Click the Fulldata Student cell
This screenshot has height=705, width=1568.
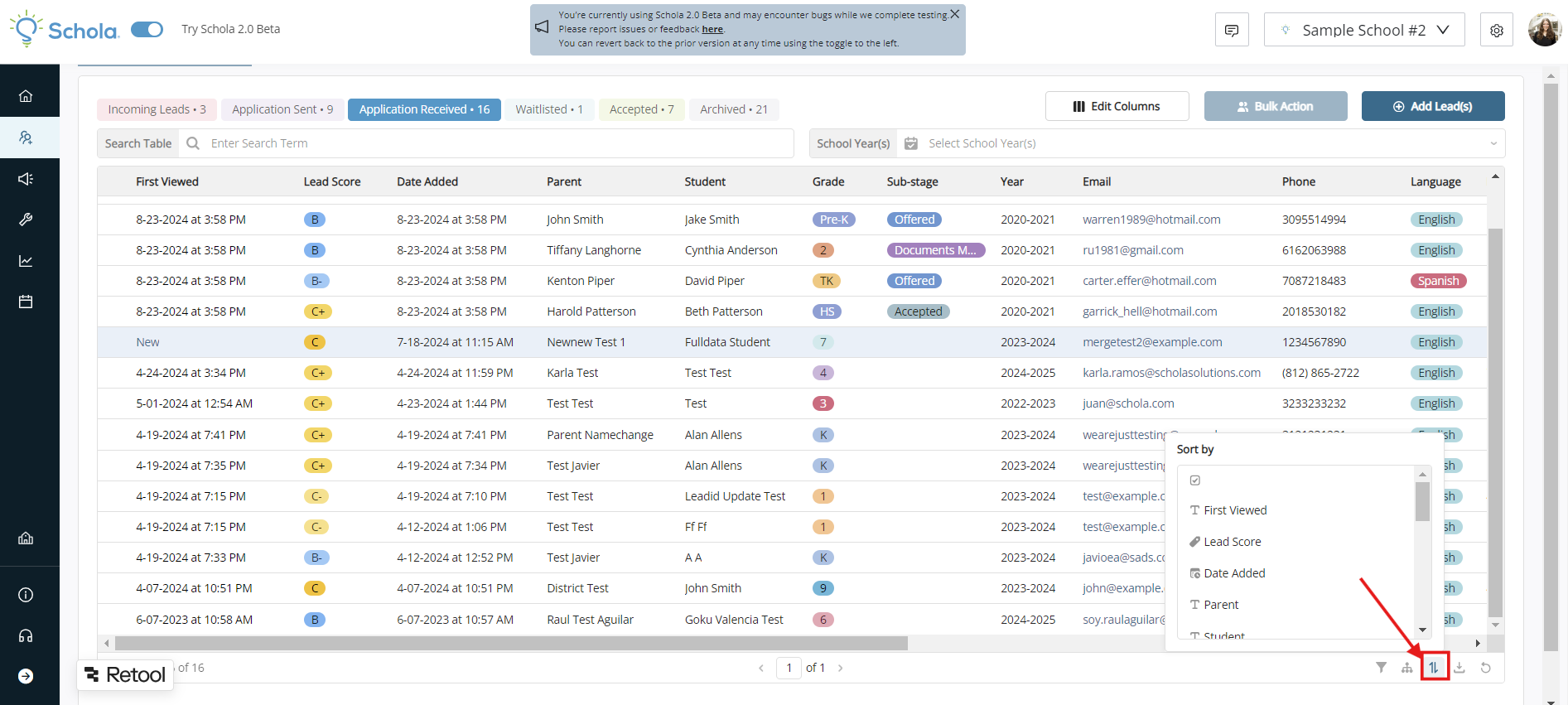(727, 342)
